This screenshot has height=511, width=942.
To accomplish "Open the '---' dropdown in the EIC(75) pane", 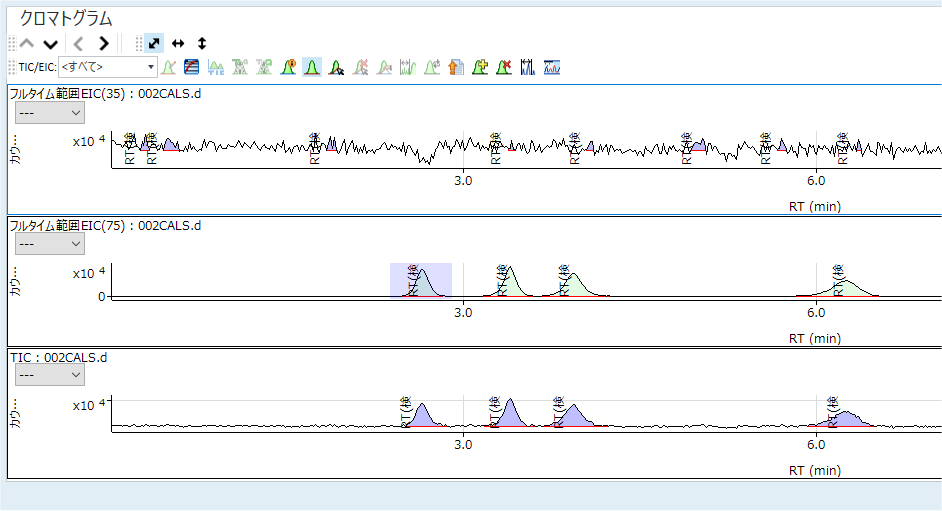I will click(x=50, y=244).
